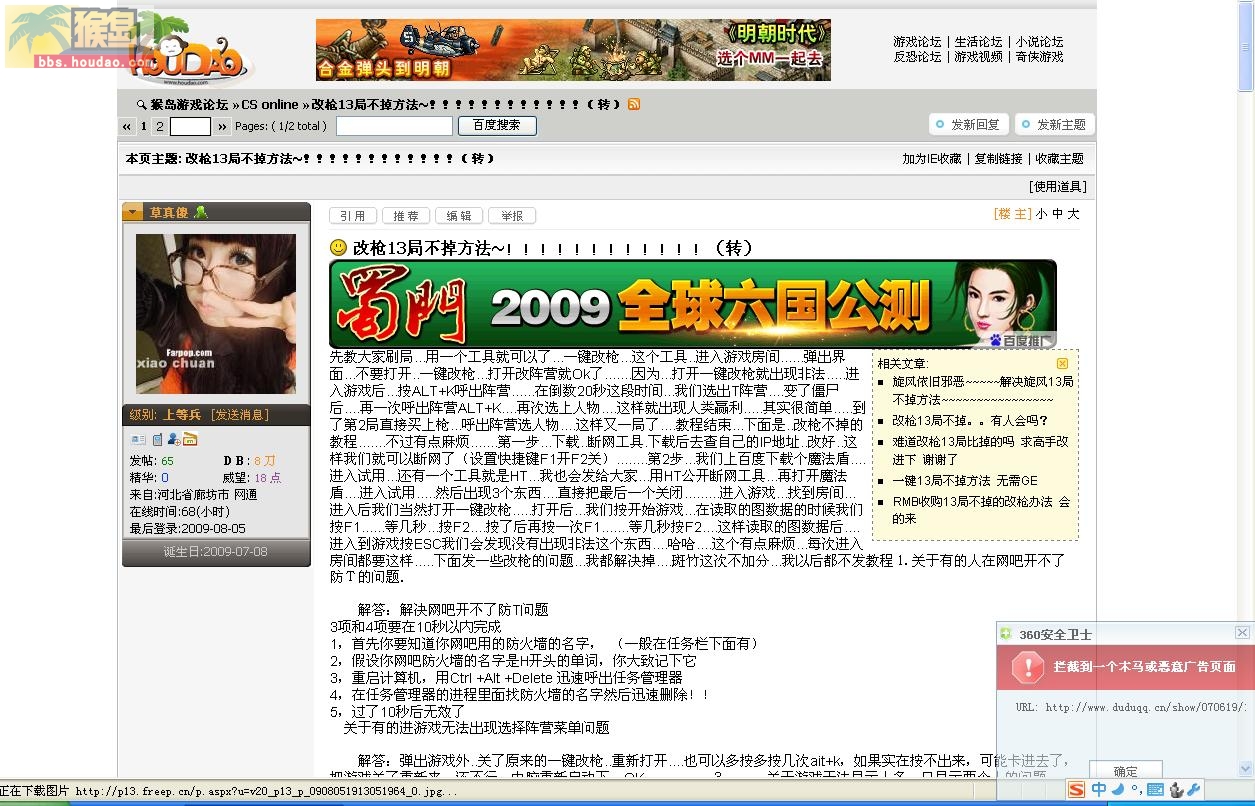The height and width of the screenshot is (806, 1255).
Task: Toggle the half-moon full/half width icon
Action: 1118,789
